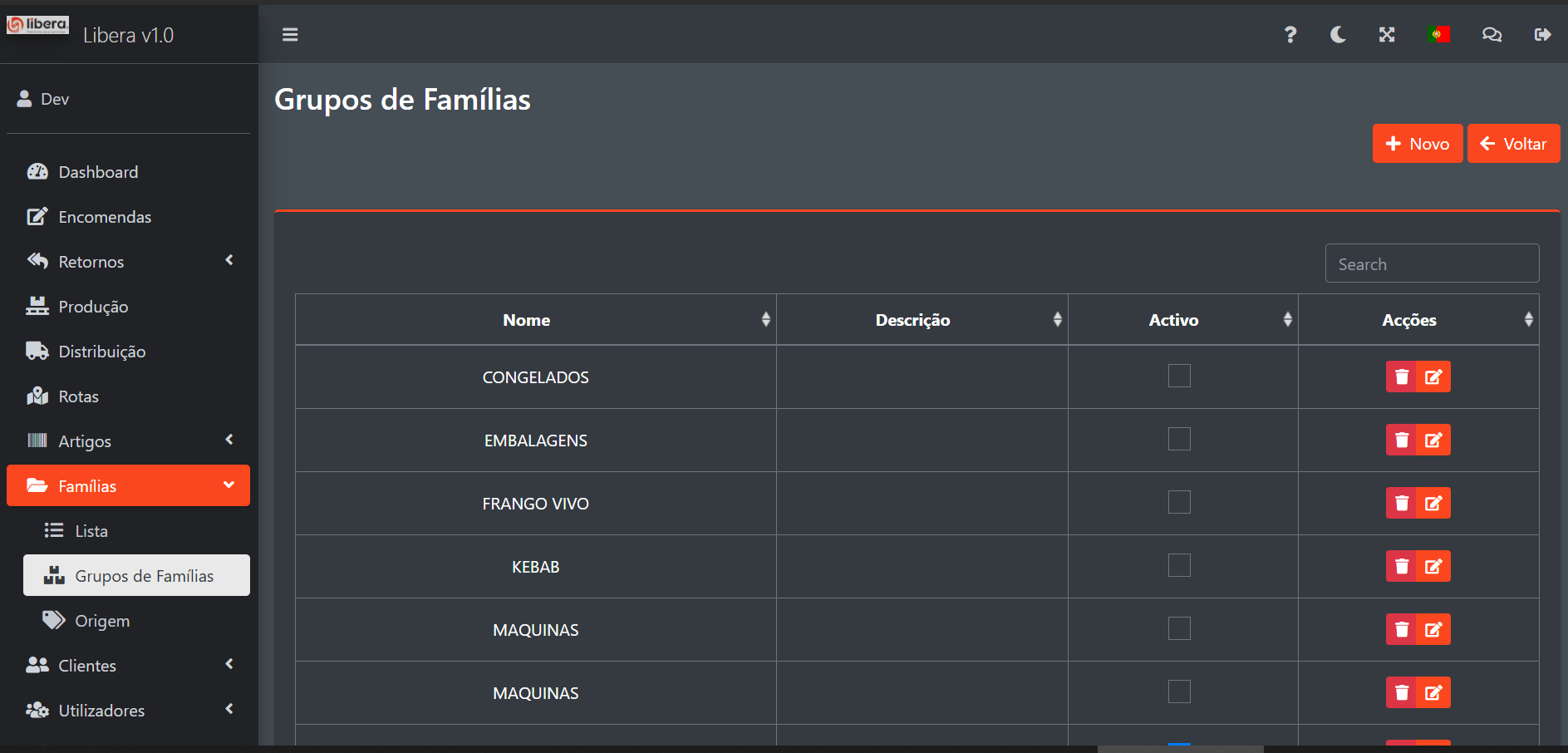Delete the CONGELADOS group with the trash icon
This screenshot has width=1568, height=753.
(x=1402, y=376)
